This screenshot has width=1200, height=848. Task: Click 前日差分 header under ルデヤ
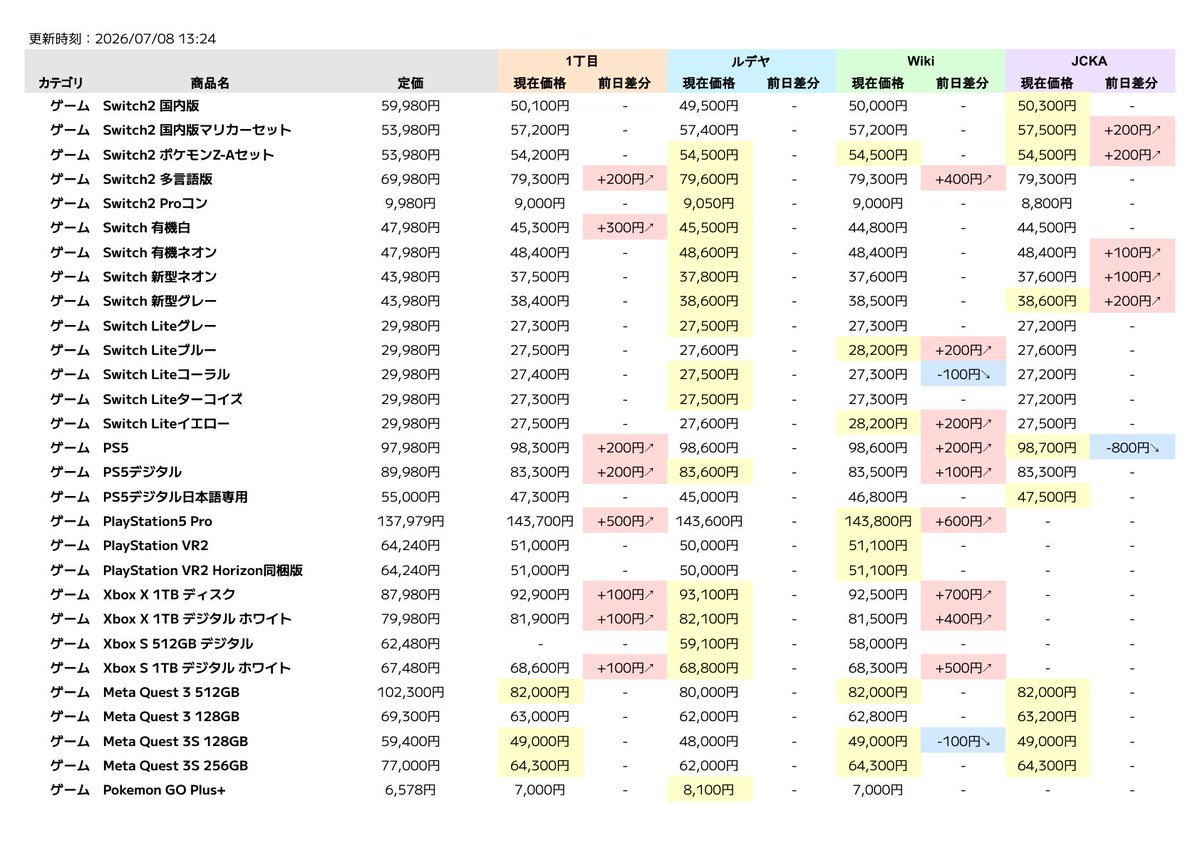point(794,84)
